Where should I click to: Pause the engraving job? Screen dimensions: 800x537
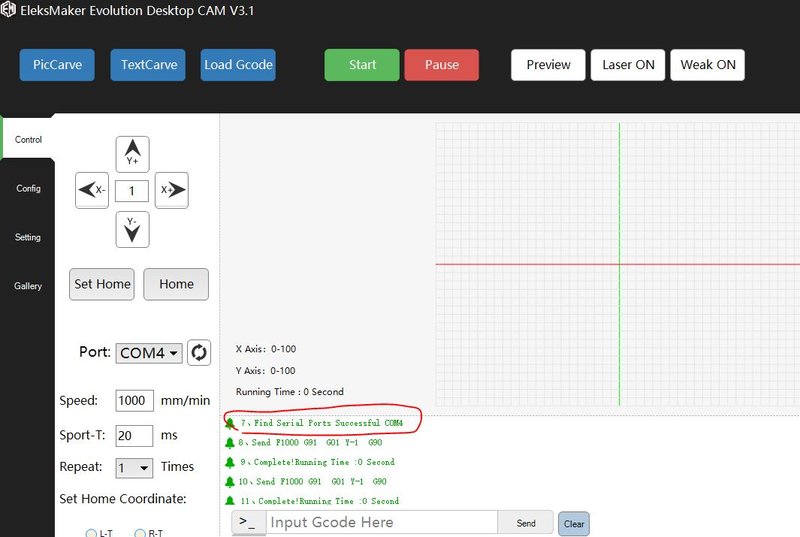[442, 65]
